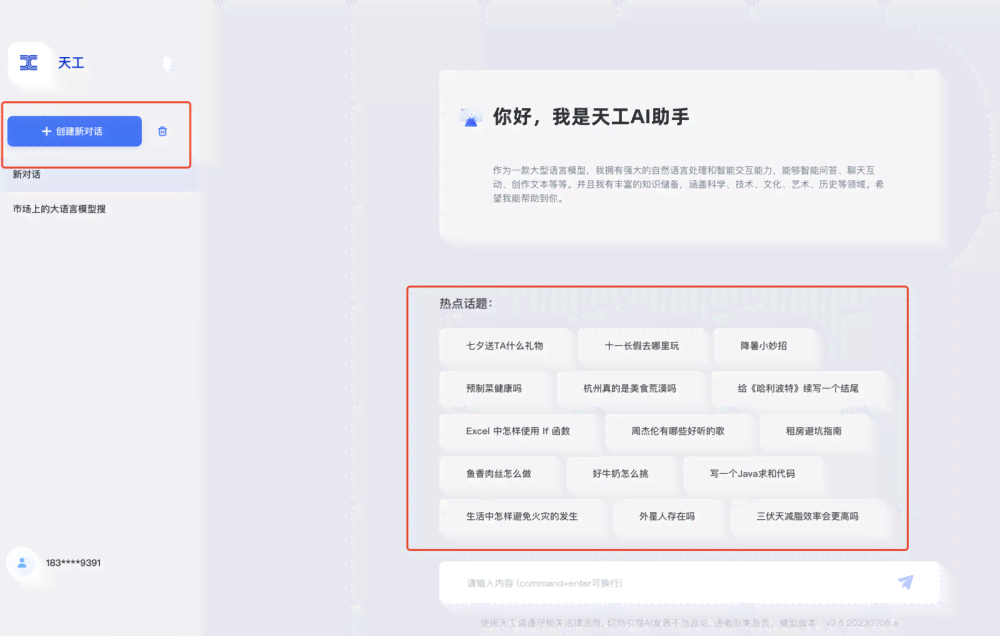Select the 三伏天减脂效率会更高吗 topic
1000x636 pixels.
(x=807, y=517)
